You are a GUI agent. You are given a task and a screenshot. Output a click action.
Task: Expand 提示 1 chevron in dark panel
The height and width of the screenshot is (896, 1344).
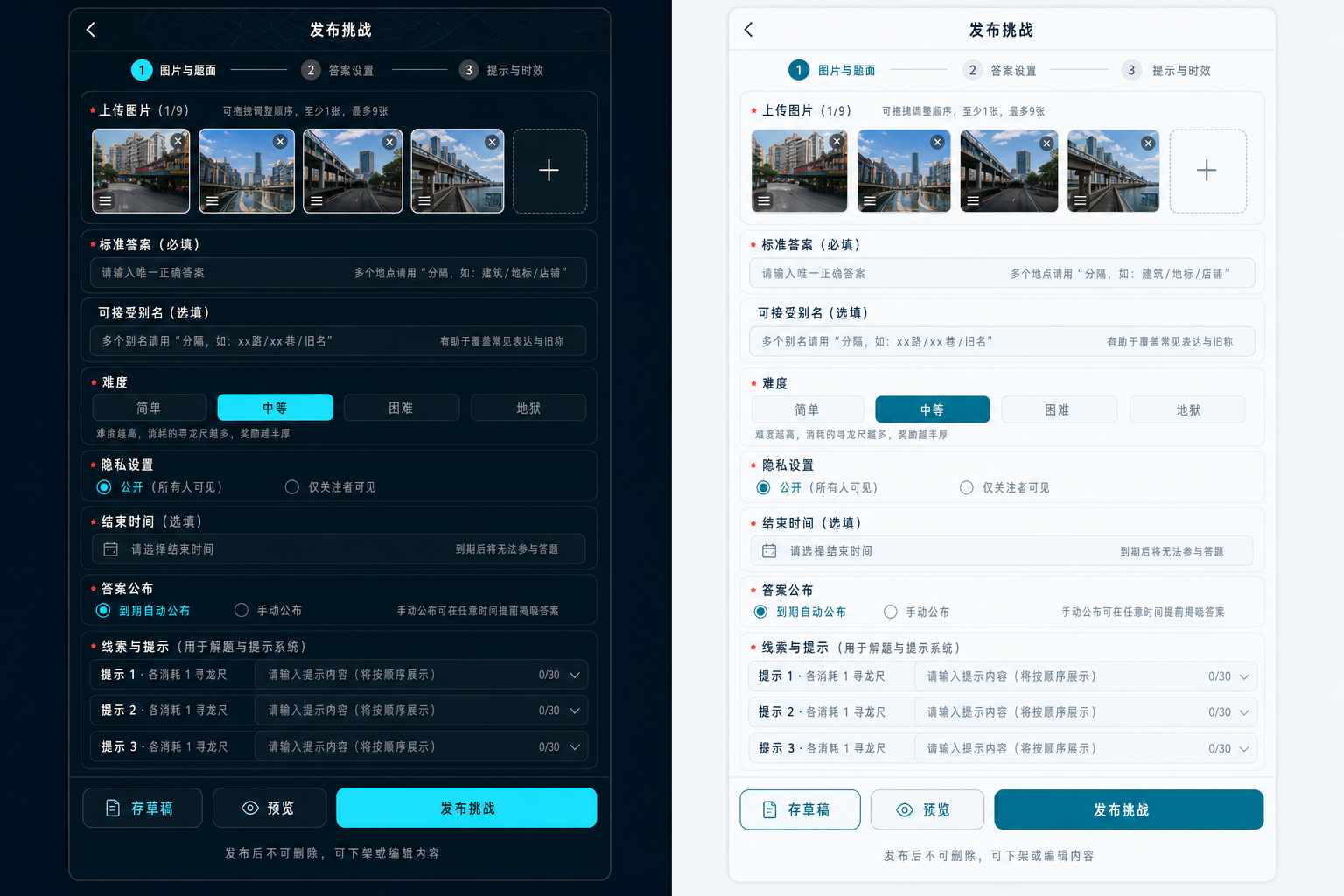tap(575, 675)
